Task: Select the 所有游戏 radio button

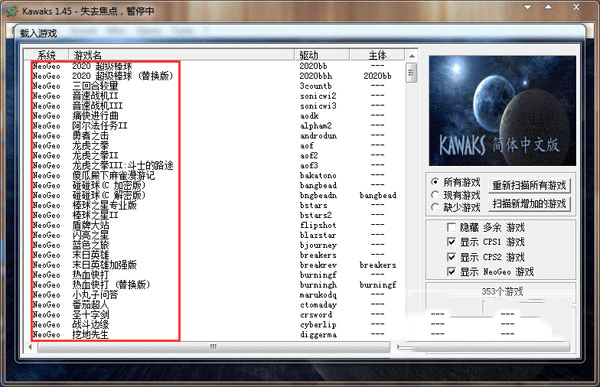Action: (x=435, y=182)
